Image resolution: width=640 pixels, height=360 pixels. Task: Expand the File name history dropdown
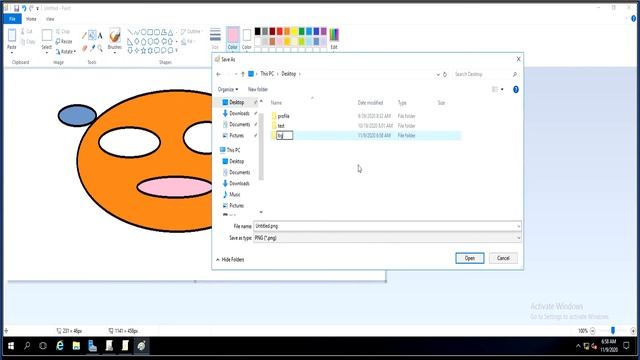tap(518, 226)
